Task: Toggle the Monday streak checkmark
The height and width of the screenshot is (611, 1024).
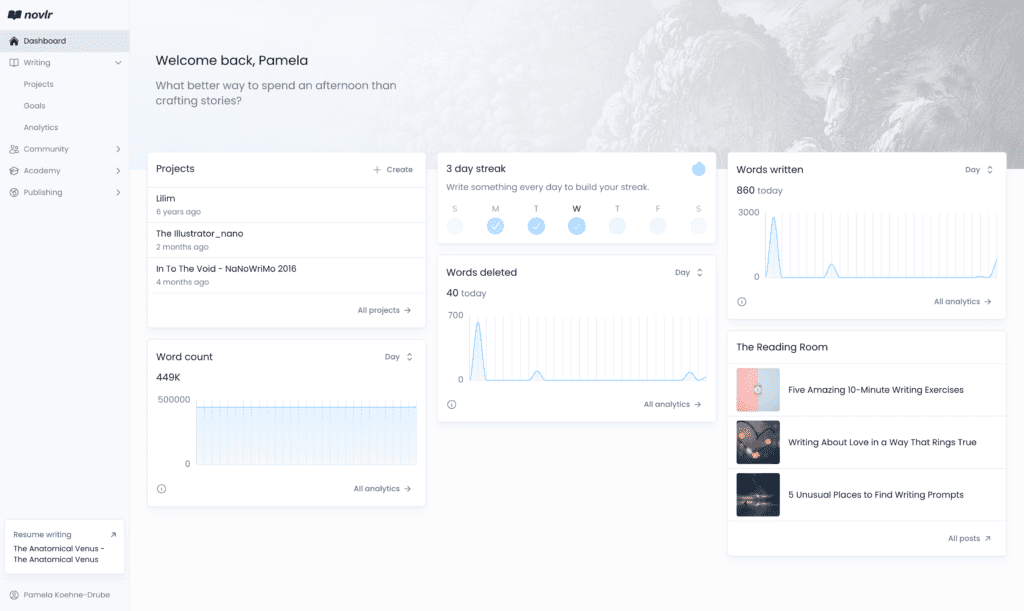Action: click(495, 226)
